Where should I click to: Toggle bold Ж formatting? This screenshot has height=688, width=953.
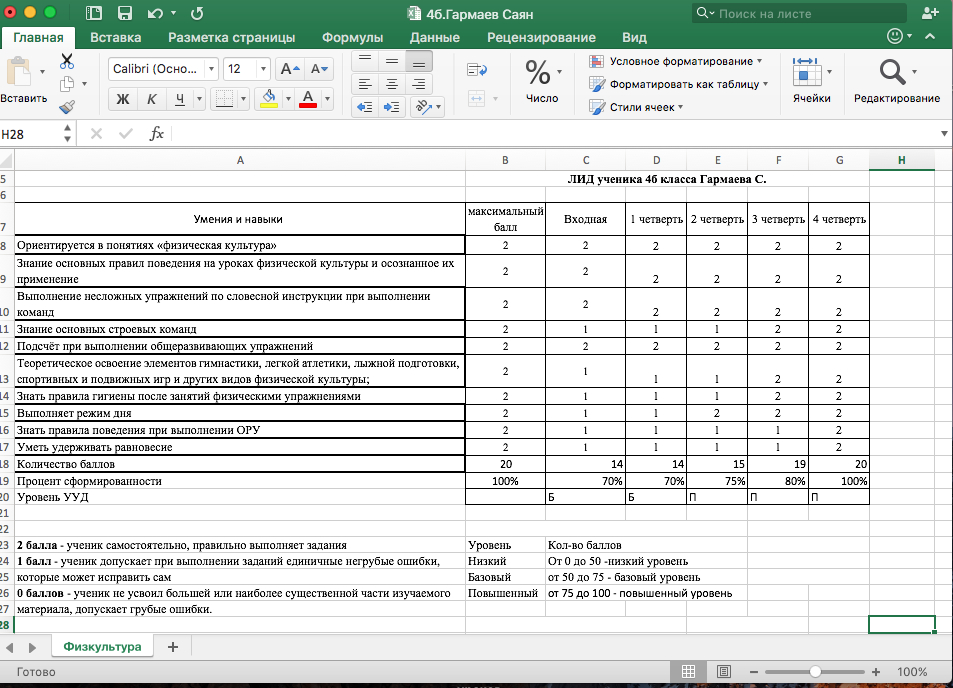click(x=123, y=99)
